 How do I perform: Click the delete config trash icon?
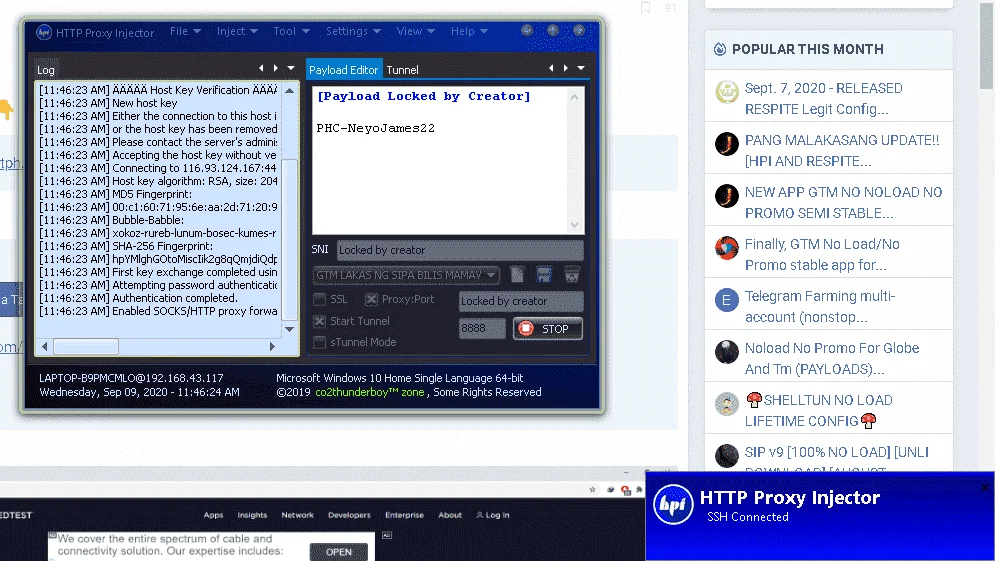[x=572, y=275]
